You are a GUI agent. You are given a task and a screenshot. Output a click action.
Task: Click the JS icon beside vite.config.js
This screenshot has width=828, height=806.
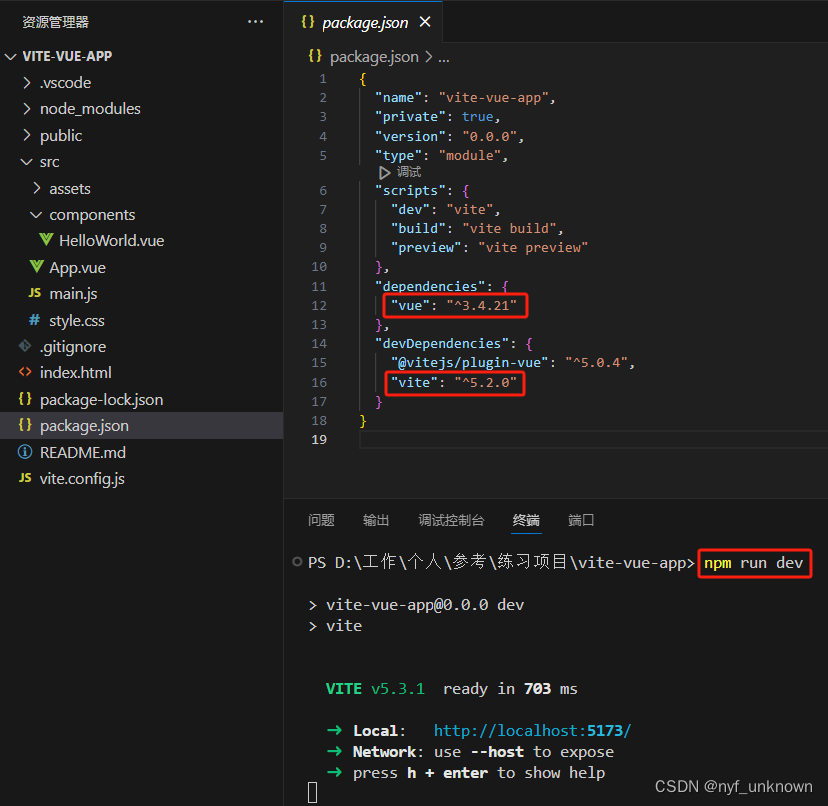pyautogui.click(x=25, y=478)
